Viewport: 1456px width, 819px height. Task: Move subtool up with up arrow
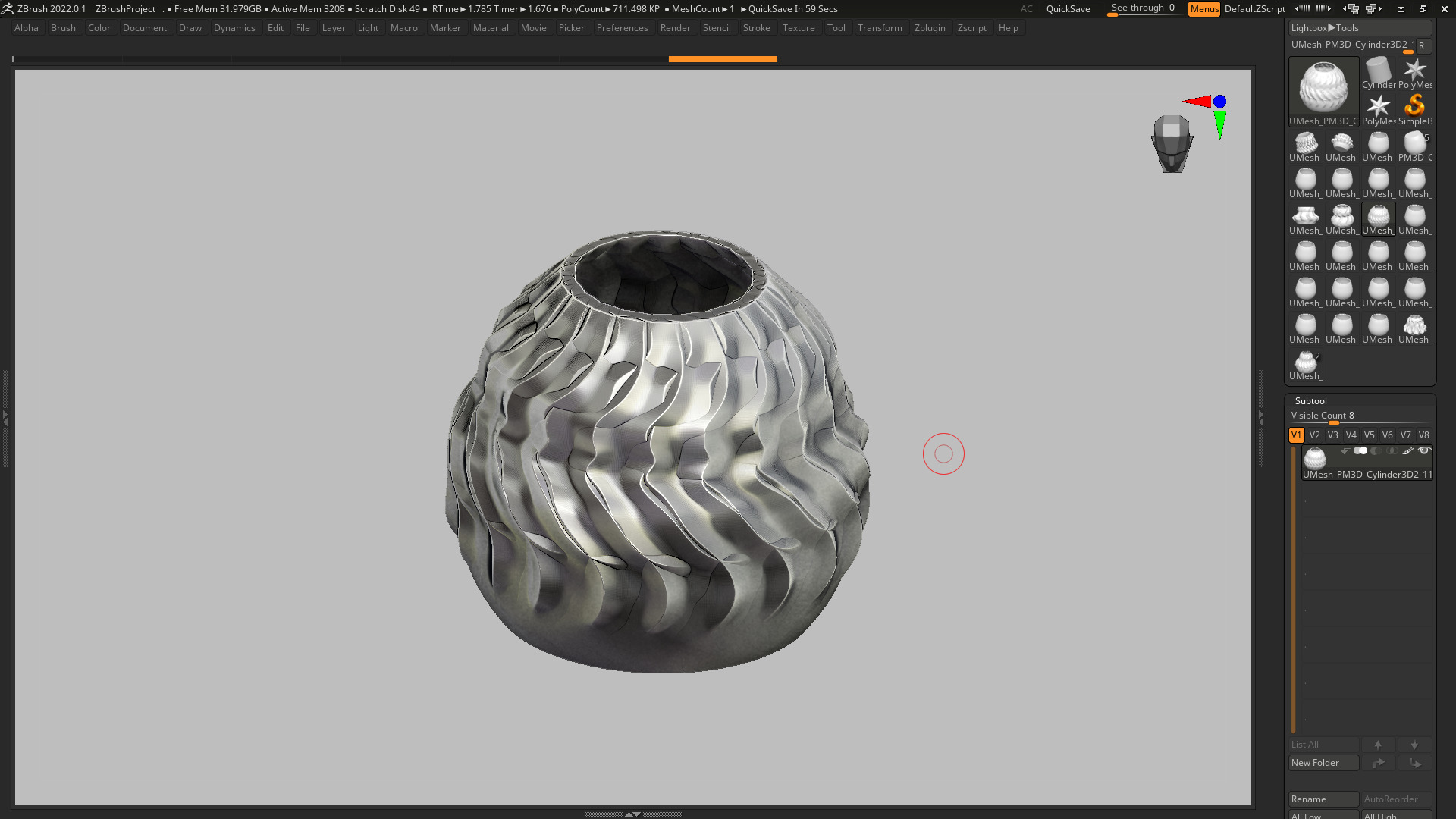tap(1378, 745)
